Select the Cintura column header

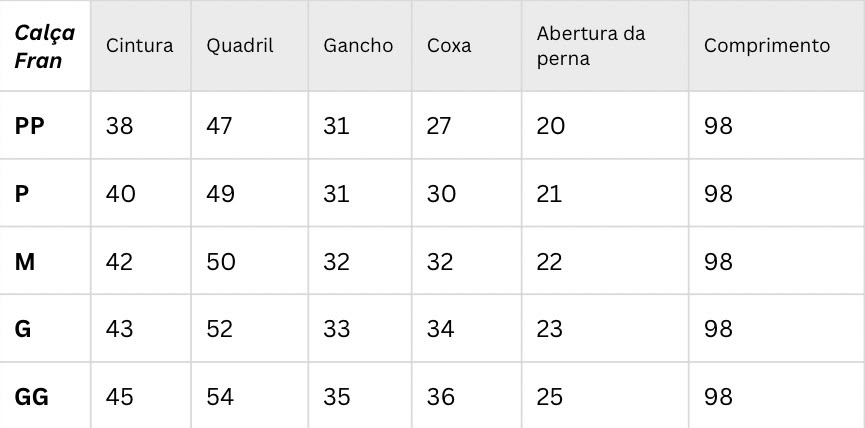[140, 46]
